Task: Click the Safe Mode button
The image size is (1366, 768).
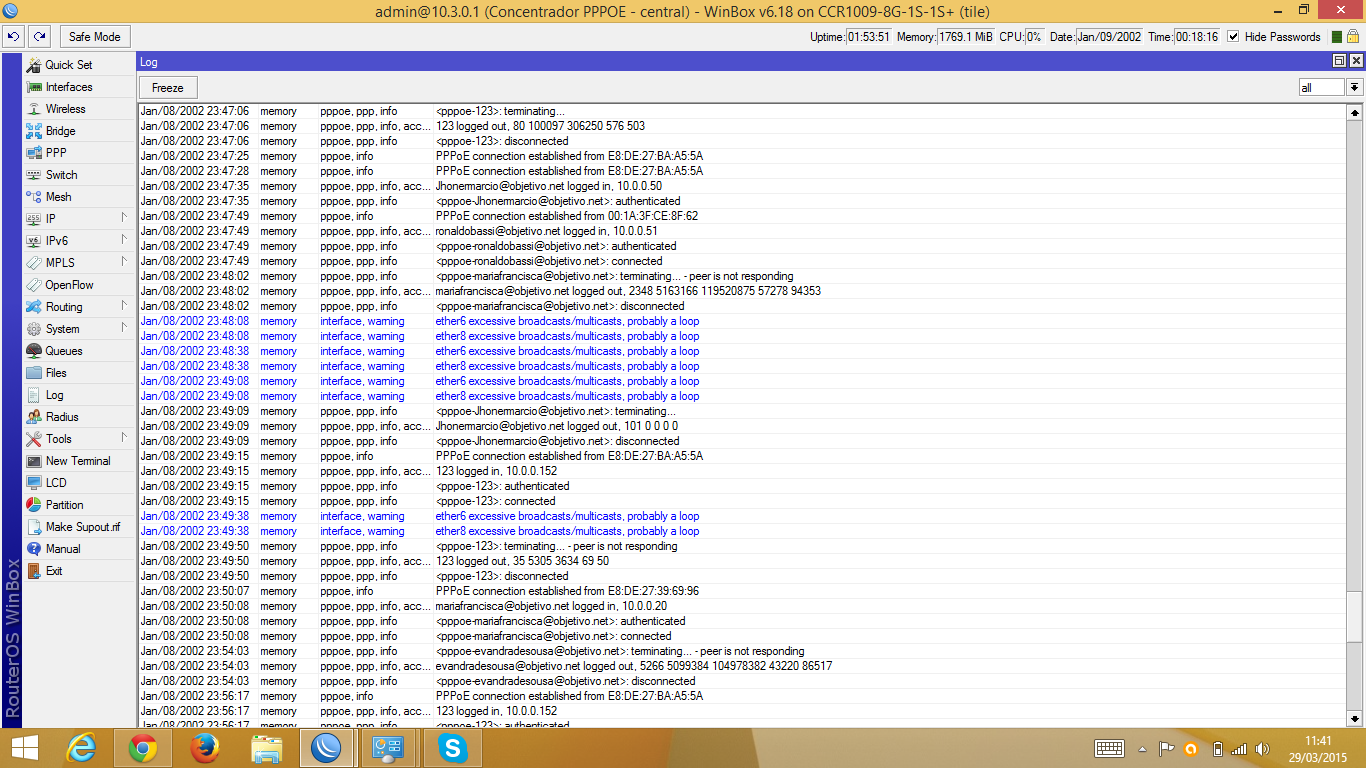Action: [94, 37]
